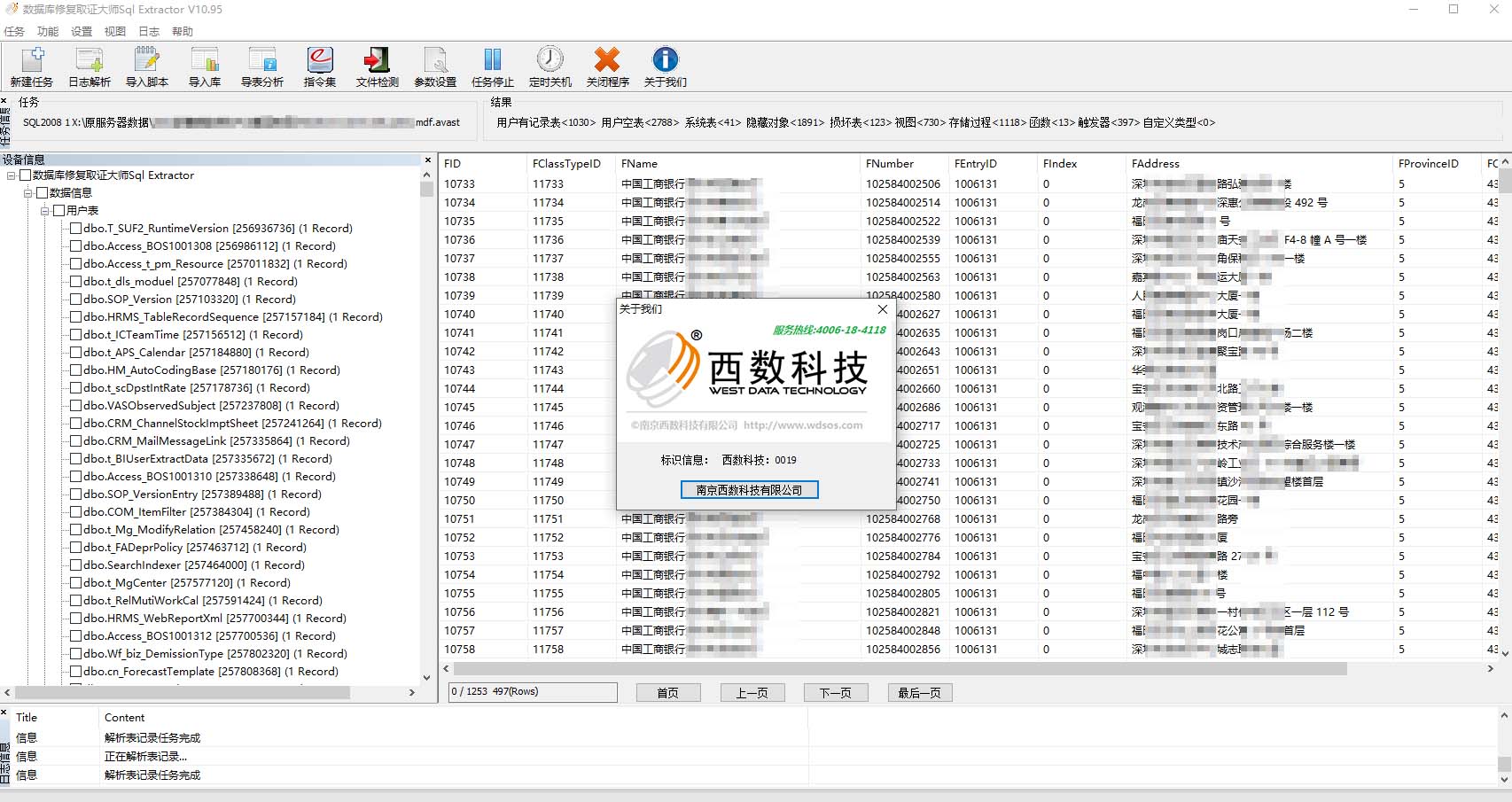Screen dimensions: 1512x802
Task: Click the tree panel vertical scrollbar thumb
Action: point(427,189)
